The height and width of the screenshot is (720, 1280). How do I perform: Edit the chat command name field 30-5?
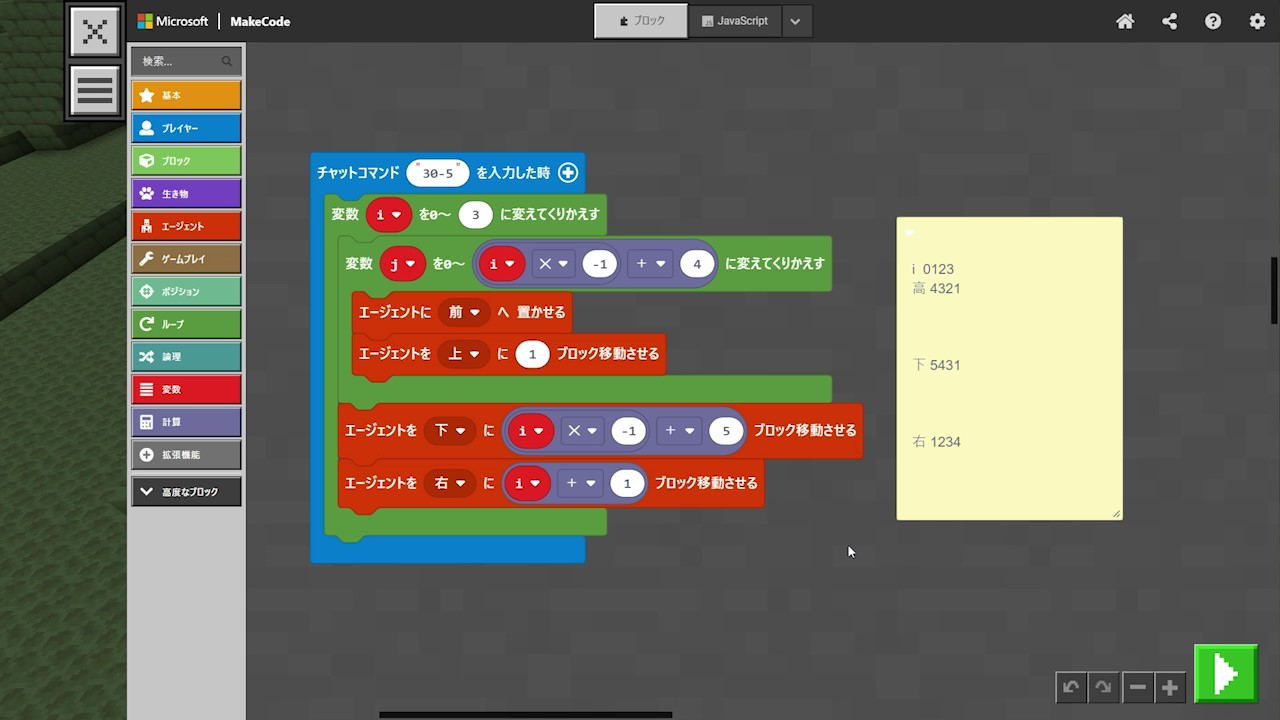[438, 173]
